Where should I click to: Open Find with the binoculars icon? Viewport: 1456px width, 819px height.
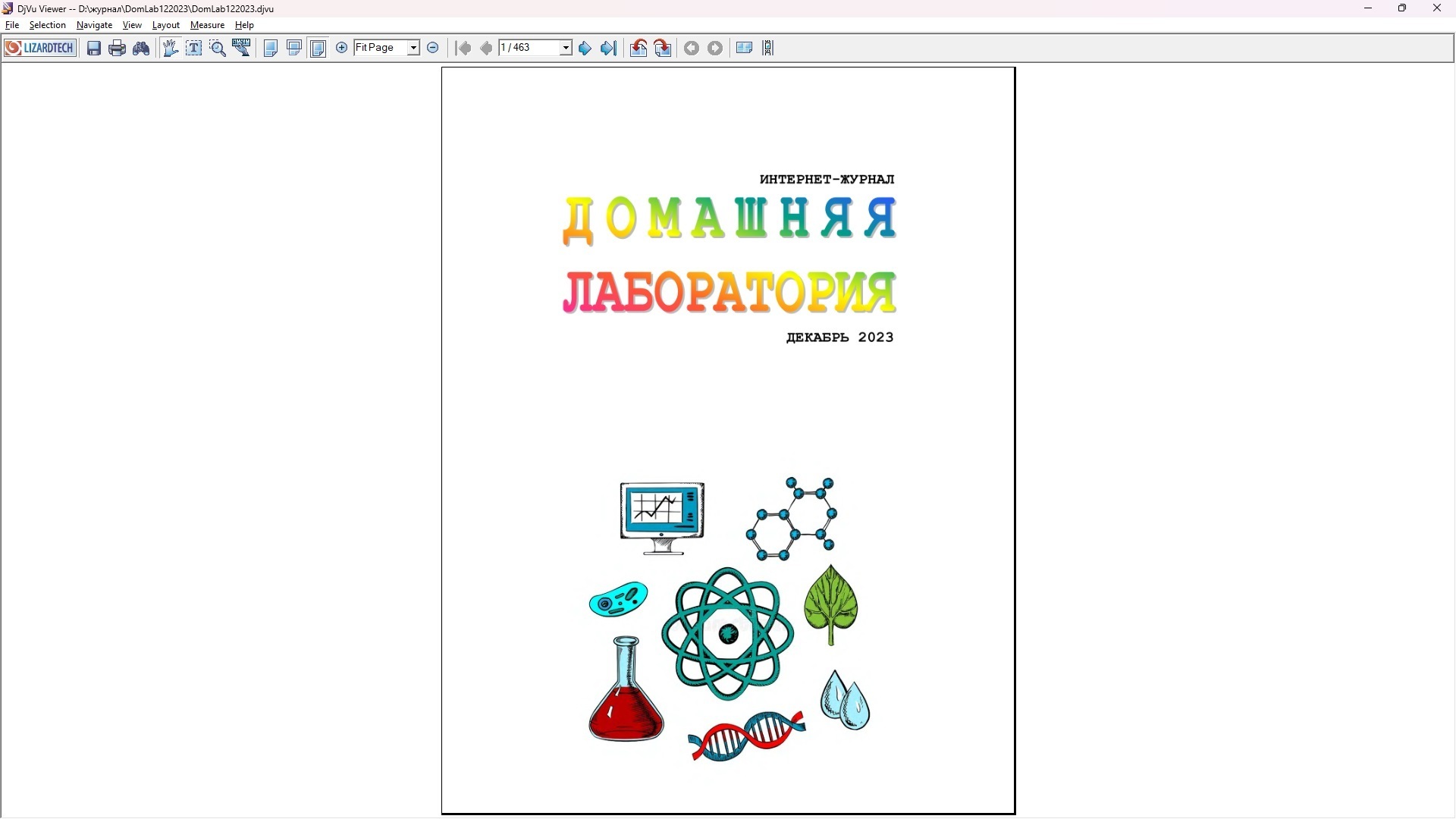[x=141, y=49]
